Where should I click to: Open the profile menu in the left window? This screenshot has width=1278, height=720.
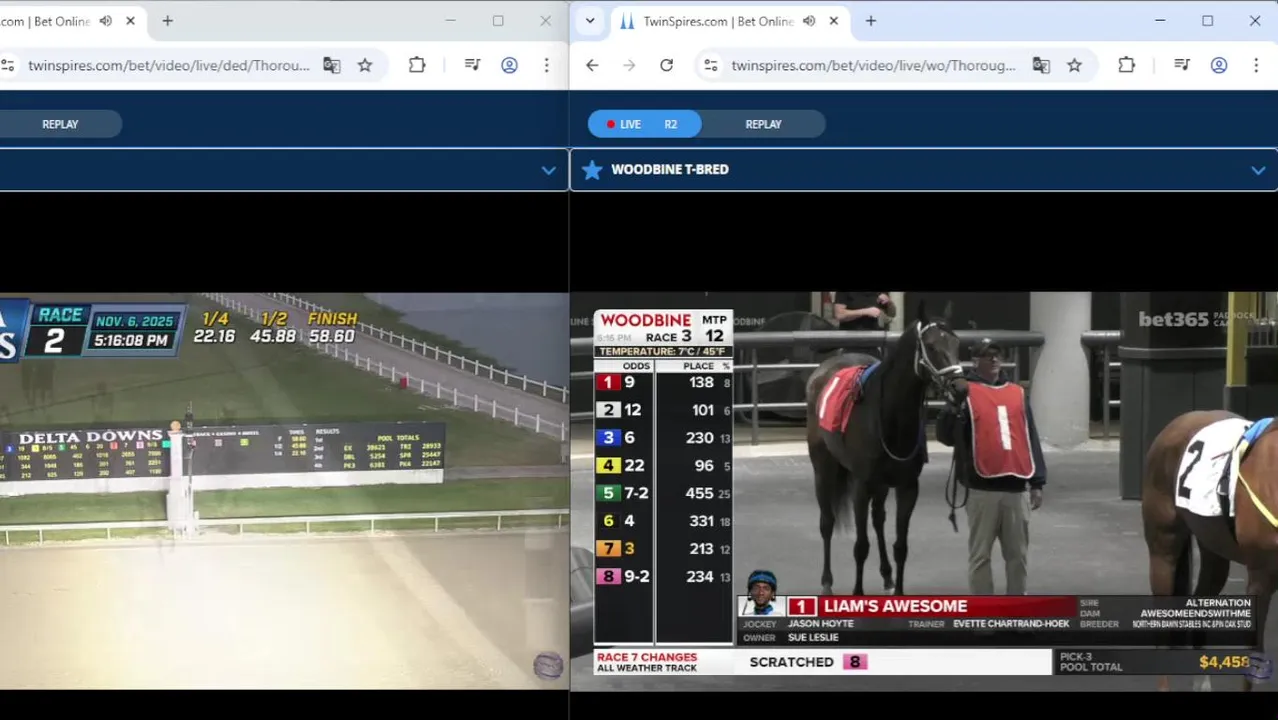(x=509, y=65)
